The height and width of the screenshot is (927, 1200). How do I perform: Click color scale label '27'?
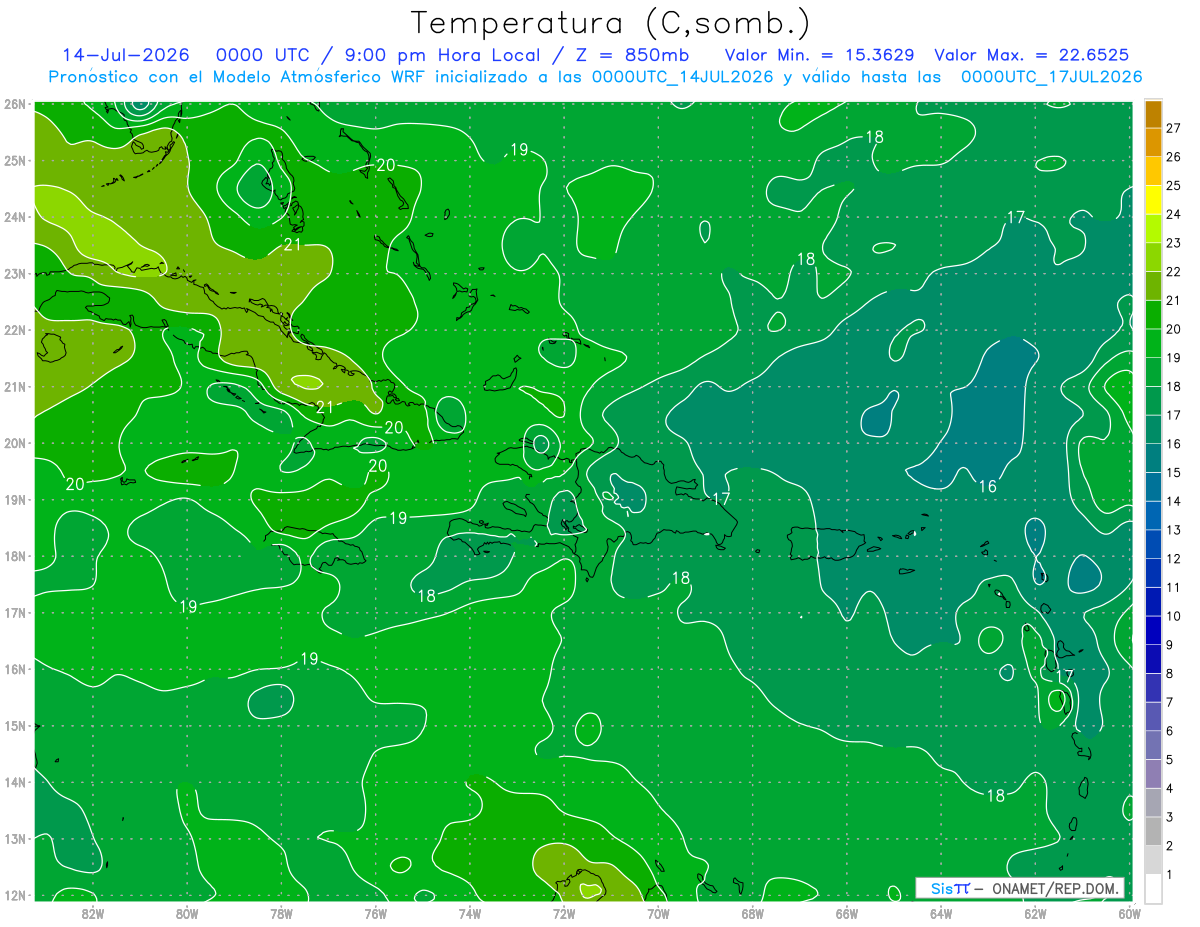coord(1174,128)
